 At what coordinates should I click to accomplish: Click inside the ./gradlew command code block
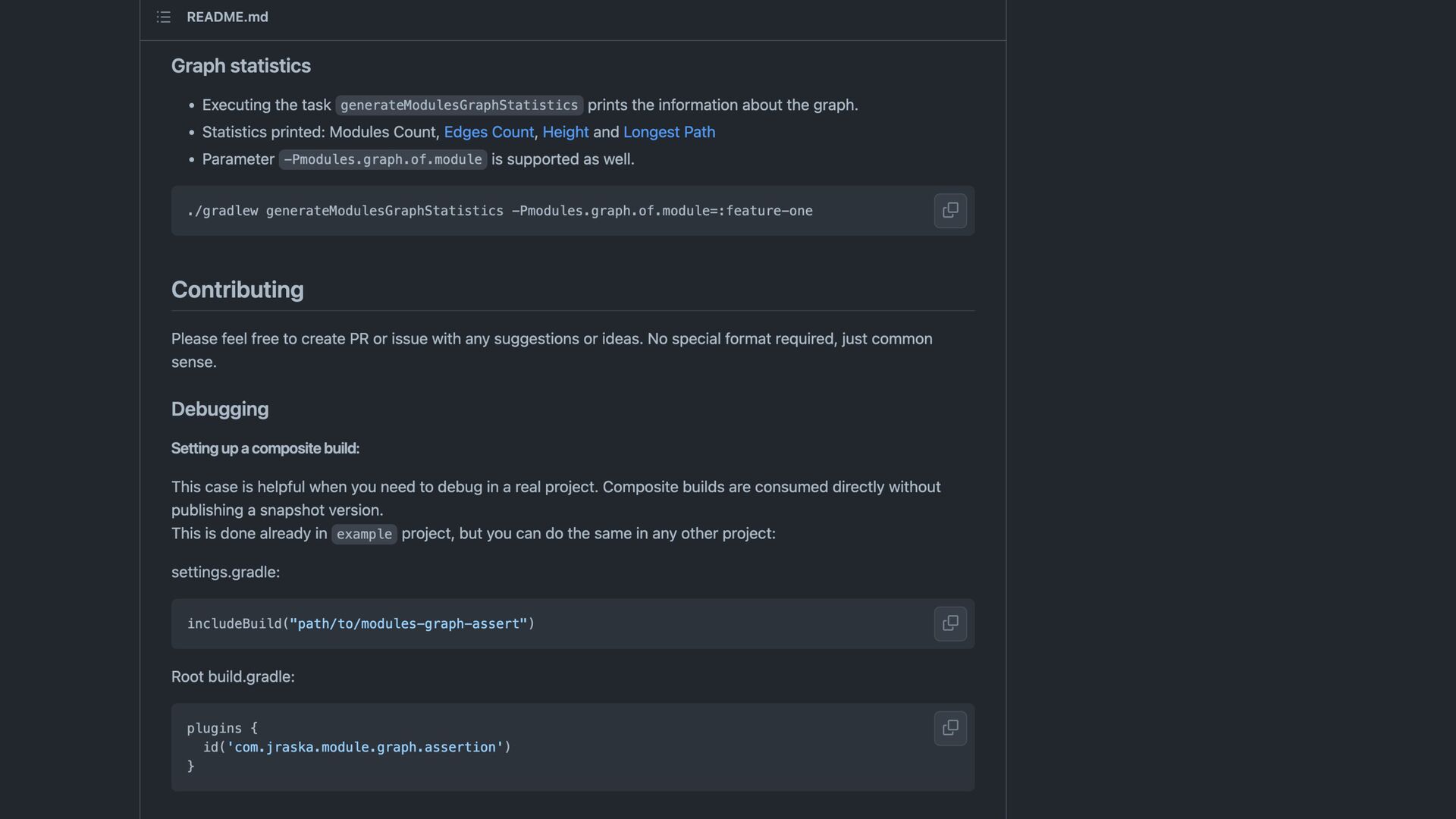(x=500, y=211)
